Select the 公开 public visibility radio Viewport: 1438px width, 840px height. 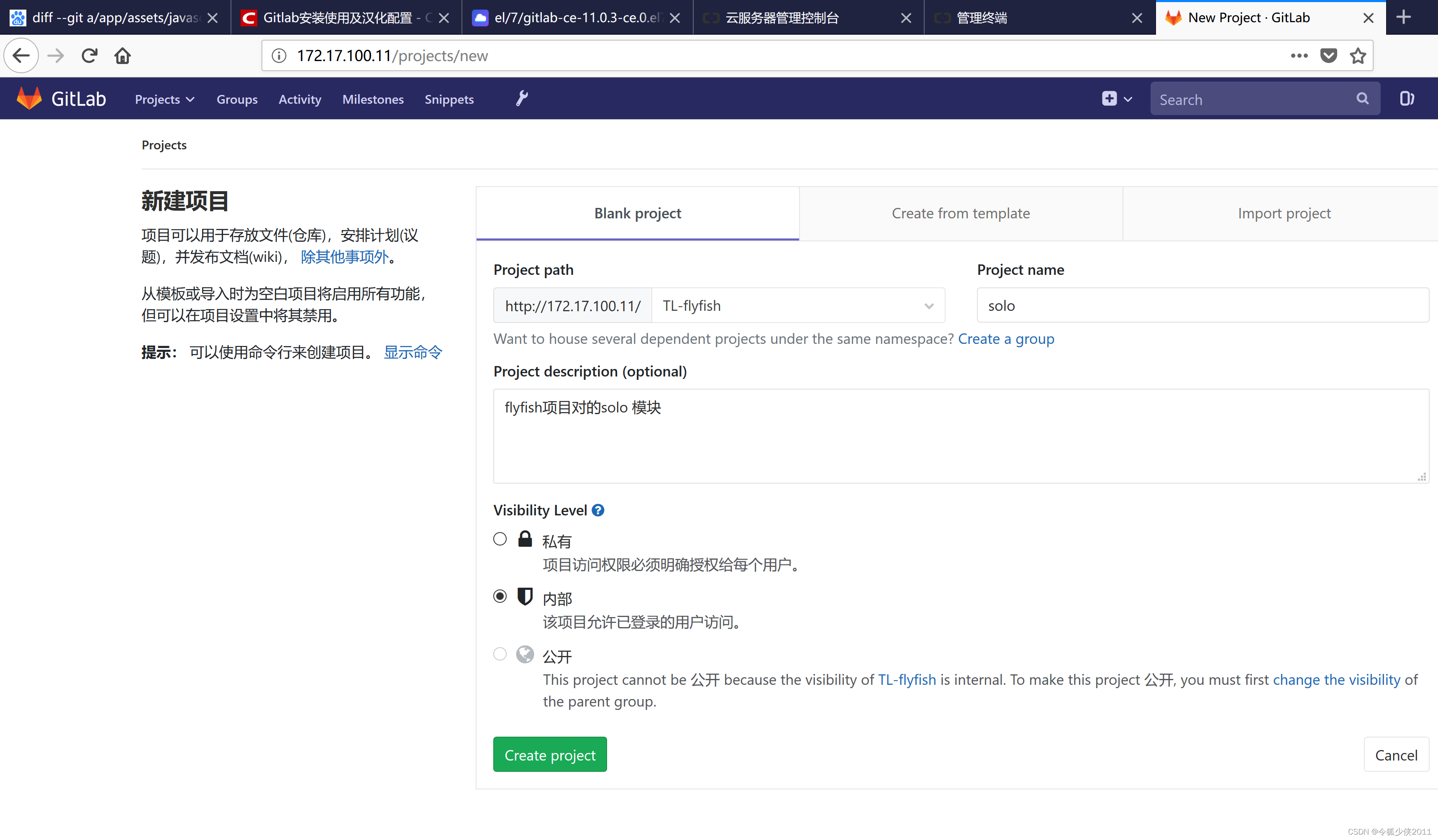click(500, 654)
